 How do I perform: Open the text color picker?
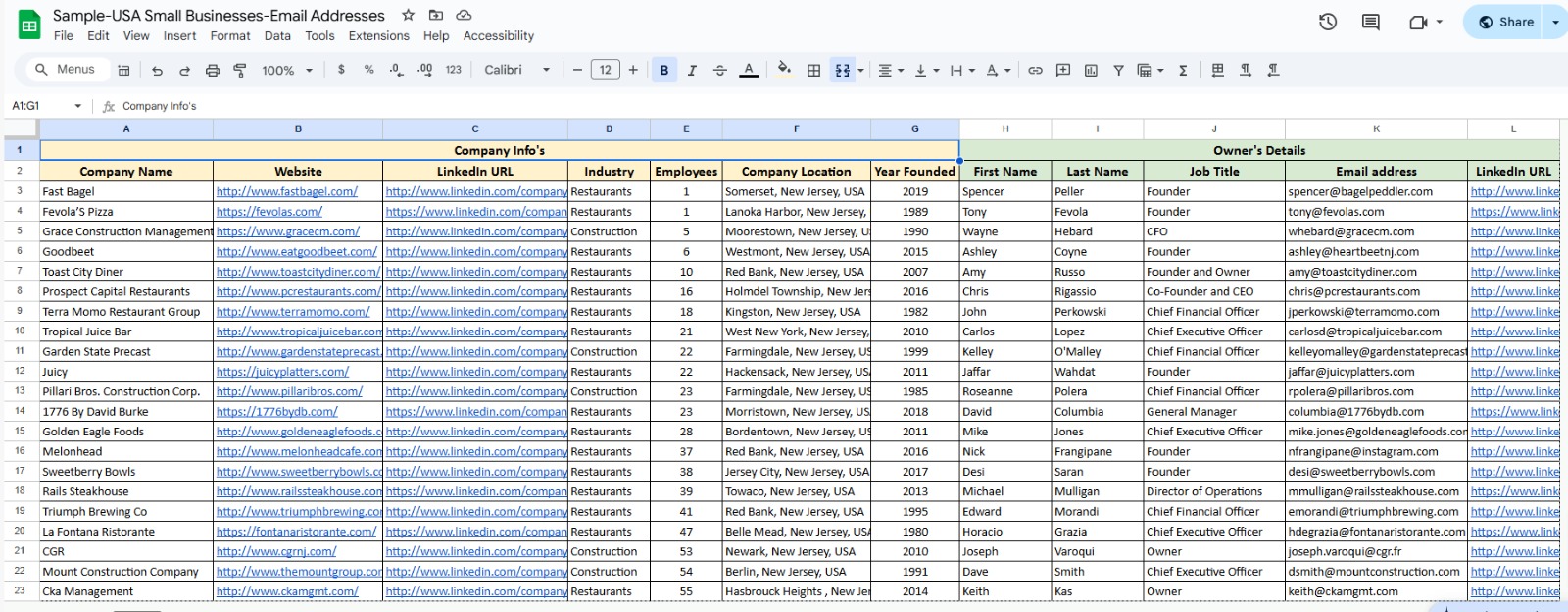[x=749, y=71]
